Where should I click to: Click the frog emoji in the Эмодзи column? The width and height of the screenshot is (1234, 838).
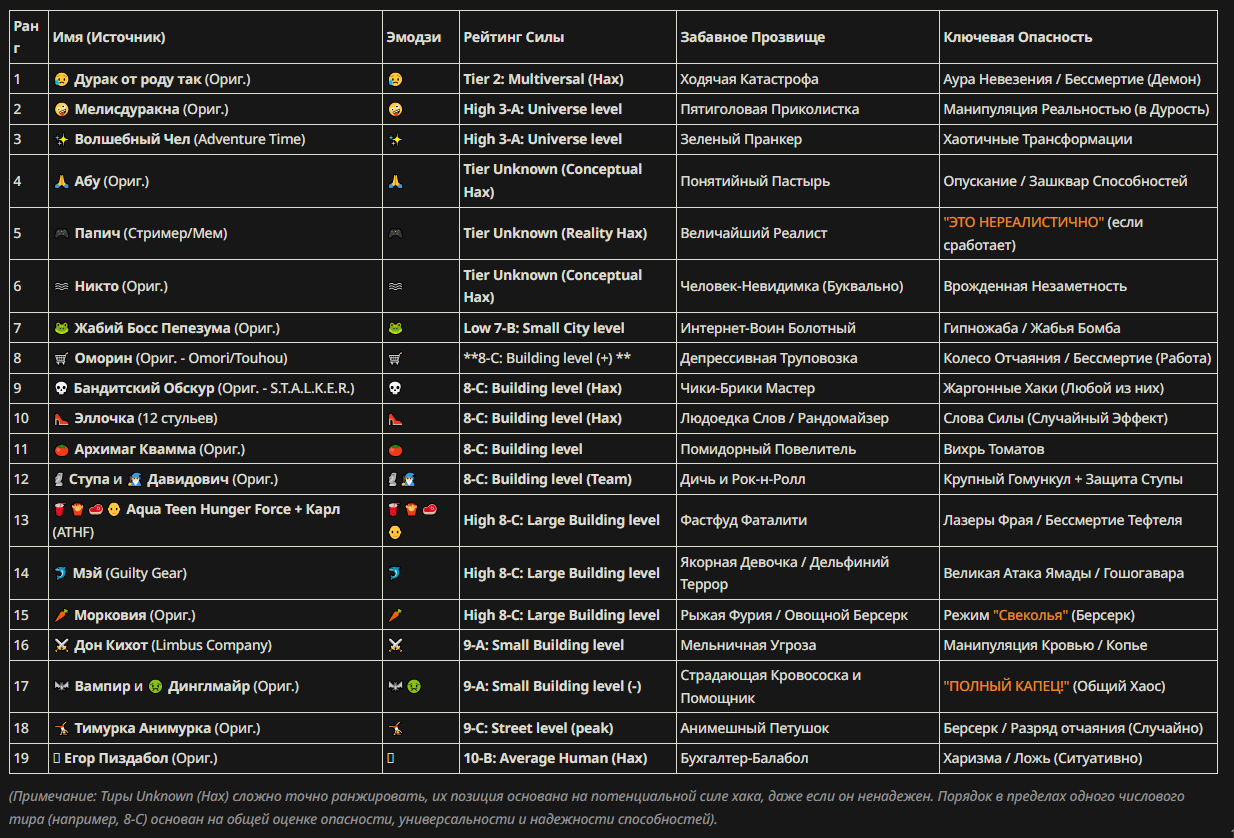[x=395, y=328]
